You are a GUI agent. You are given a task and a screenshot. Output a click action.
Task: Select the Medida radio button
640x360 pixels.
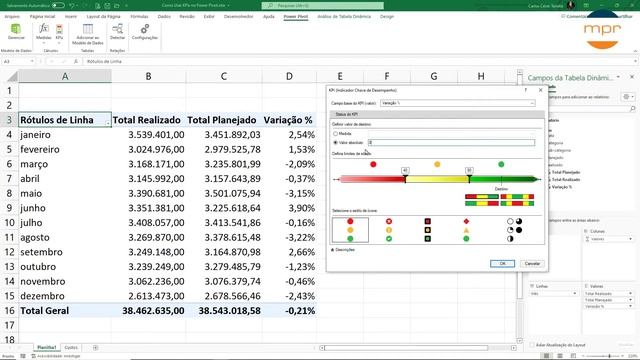[x=336, y=133]
